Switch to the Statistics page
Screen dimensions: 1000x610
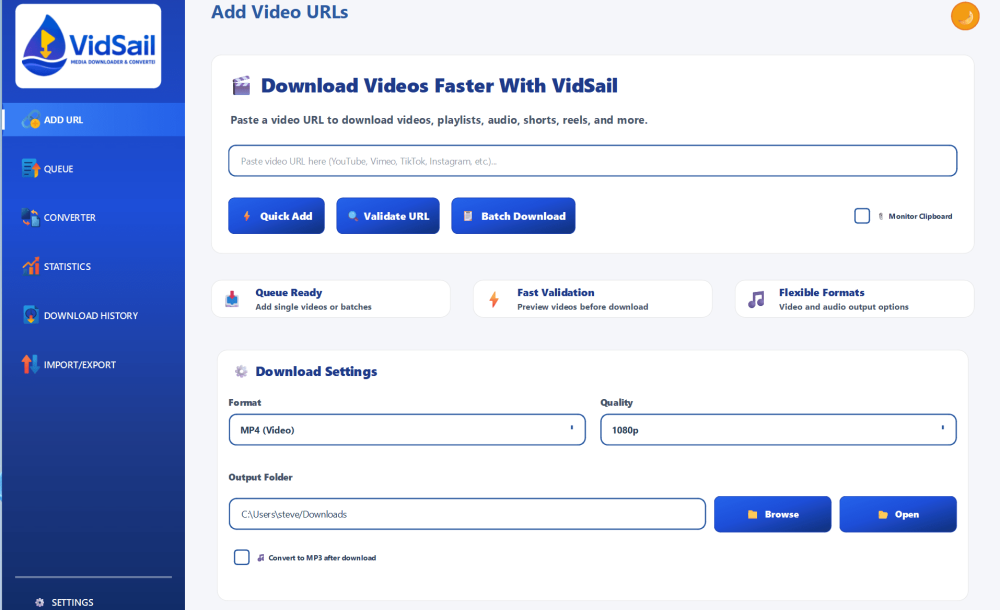click(x=94, y=266)
